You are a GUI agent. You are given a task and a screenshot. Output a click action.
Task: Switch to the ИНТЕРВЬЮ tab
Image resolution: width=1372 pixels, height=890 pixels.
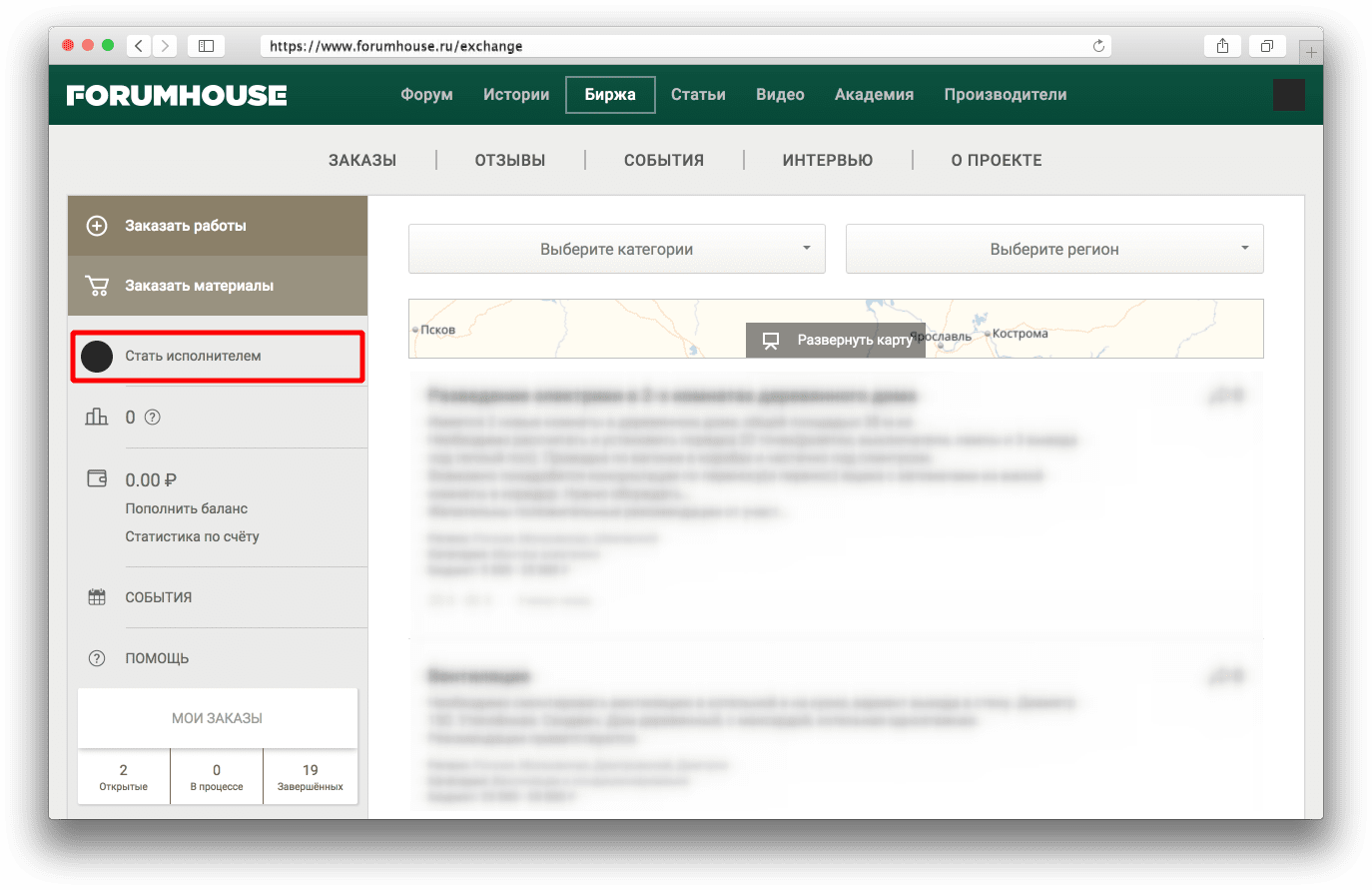tap(828, 160)
